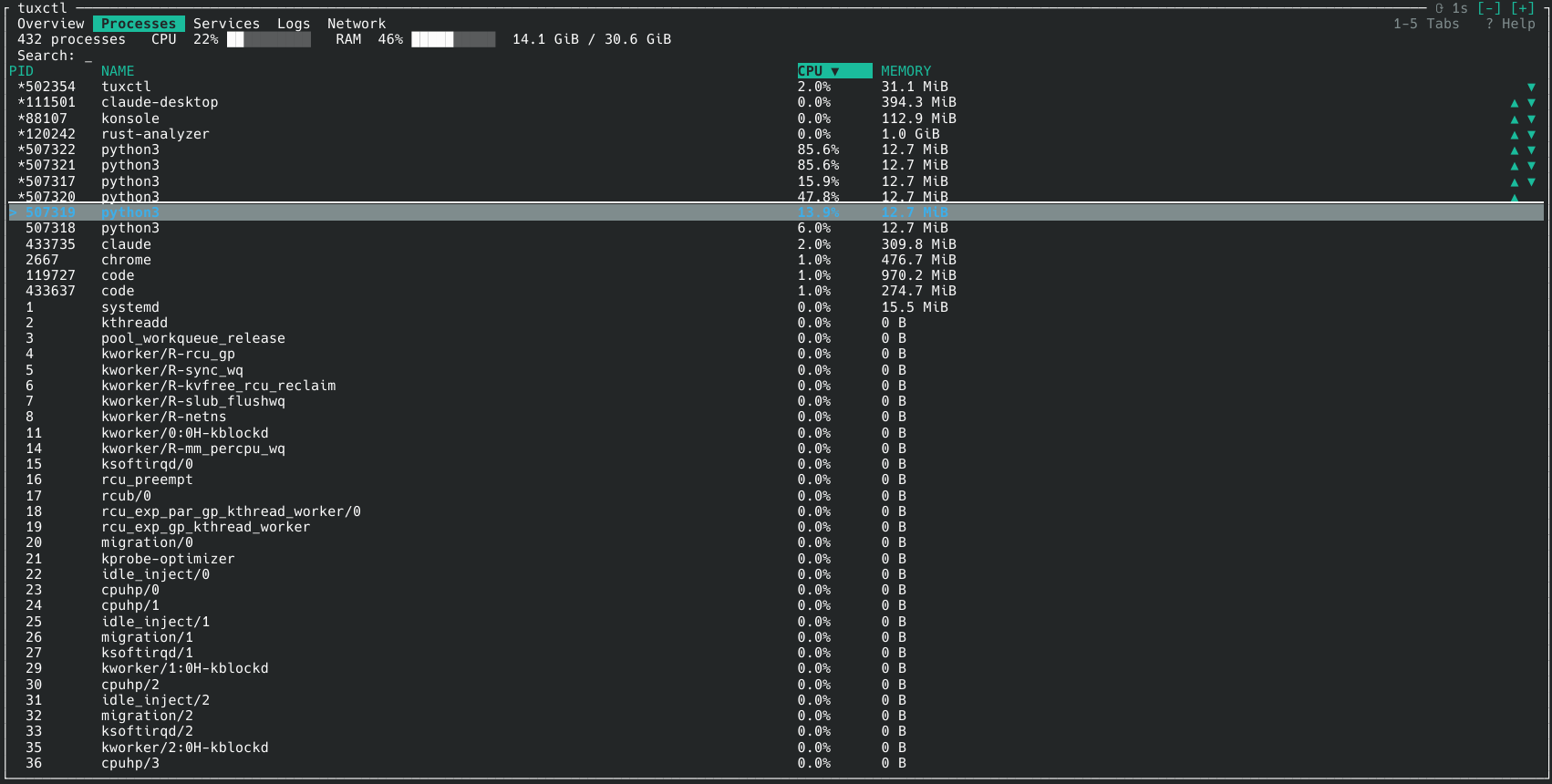Move claude-desktop row down with arrow

click(1531, 103)
